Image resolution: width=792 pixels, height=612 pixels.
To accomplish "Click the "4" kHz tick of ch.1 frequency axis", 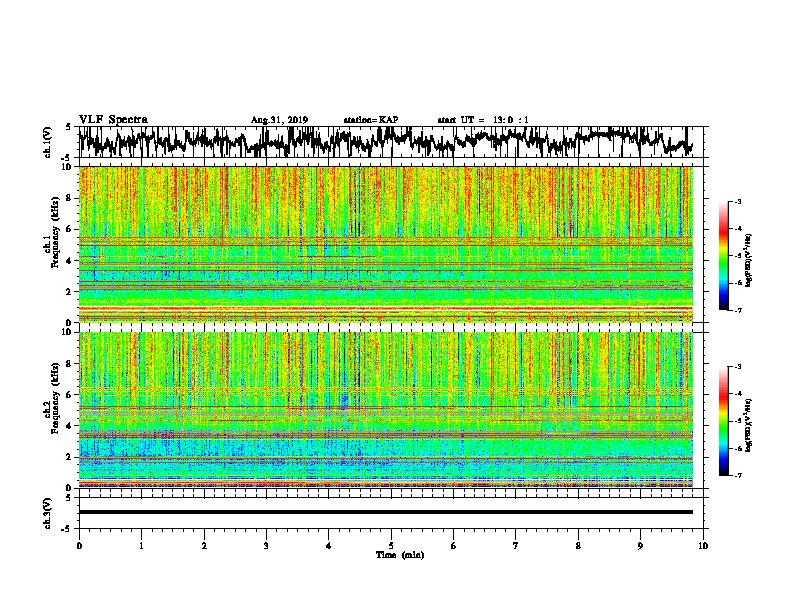I will click(x=71, y=261).
